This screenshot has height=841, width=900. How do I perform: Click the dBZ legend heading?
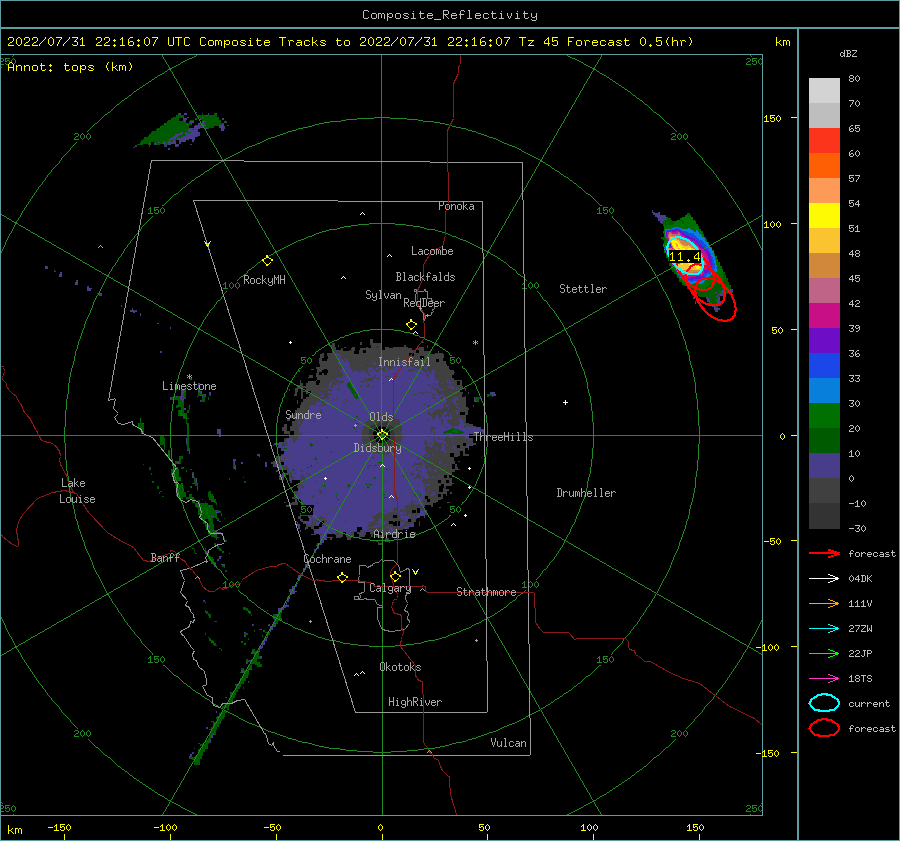click(x=848, y=53)
